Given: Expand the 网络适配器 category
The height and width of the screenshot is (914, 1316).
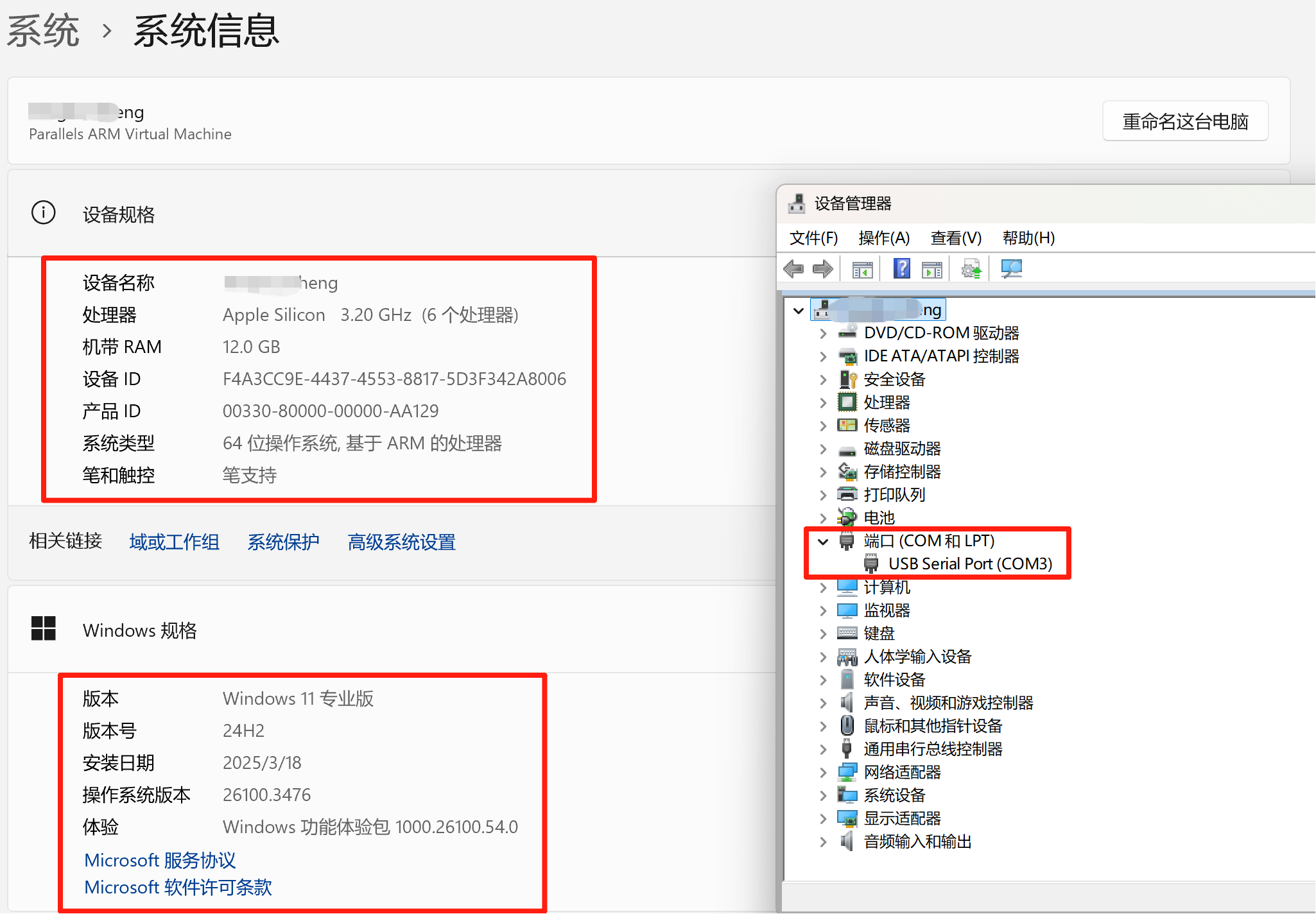Looking at the screenshot, I should coord(824,772).
